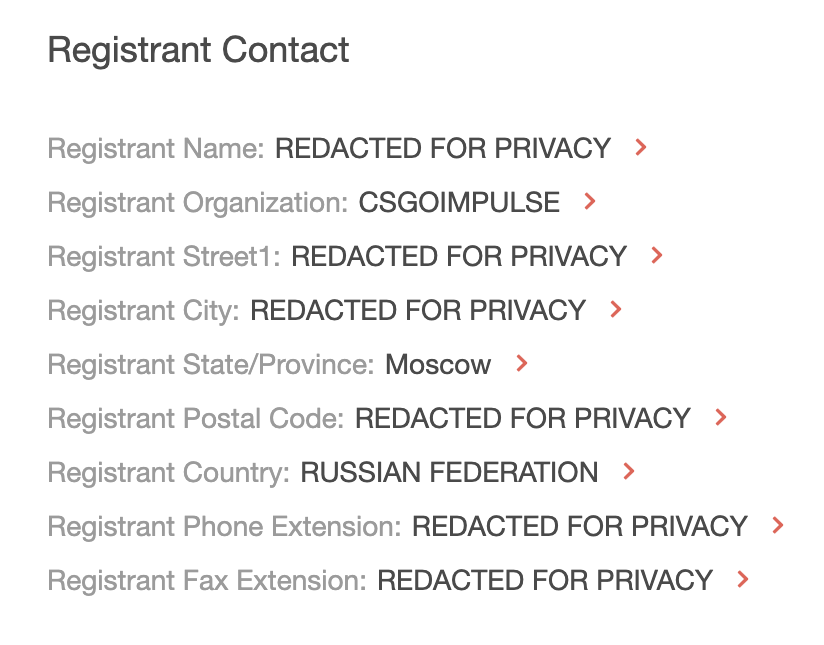Screen dimensions: 824x645
Task: Click the red arrow beside Registrant City
Action: (x=616, y=310)
